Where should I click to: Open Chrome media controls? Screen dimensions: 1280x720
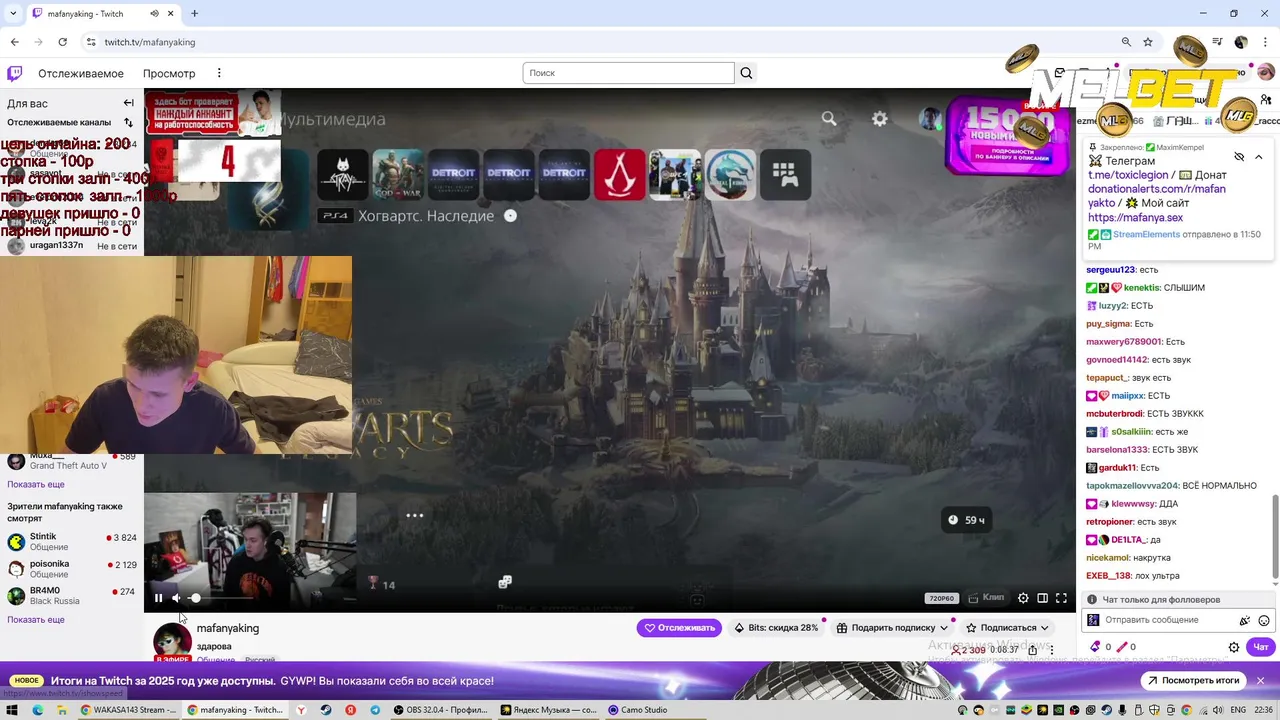tap(1217, 42)
